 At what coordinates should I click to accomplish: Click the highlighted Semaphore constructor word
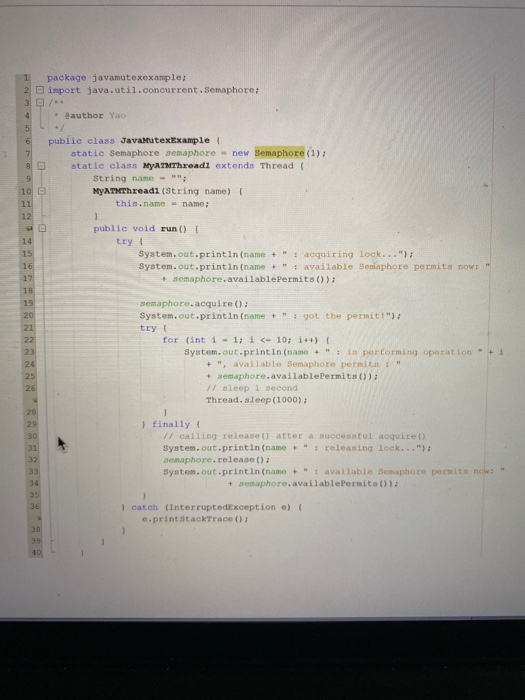279,153
